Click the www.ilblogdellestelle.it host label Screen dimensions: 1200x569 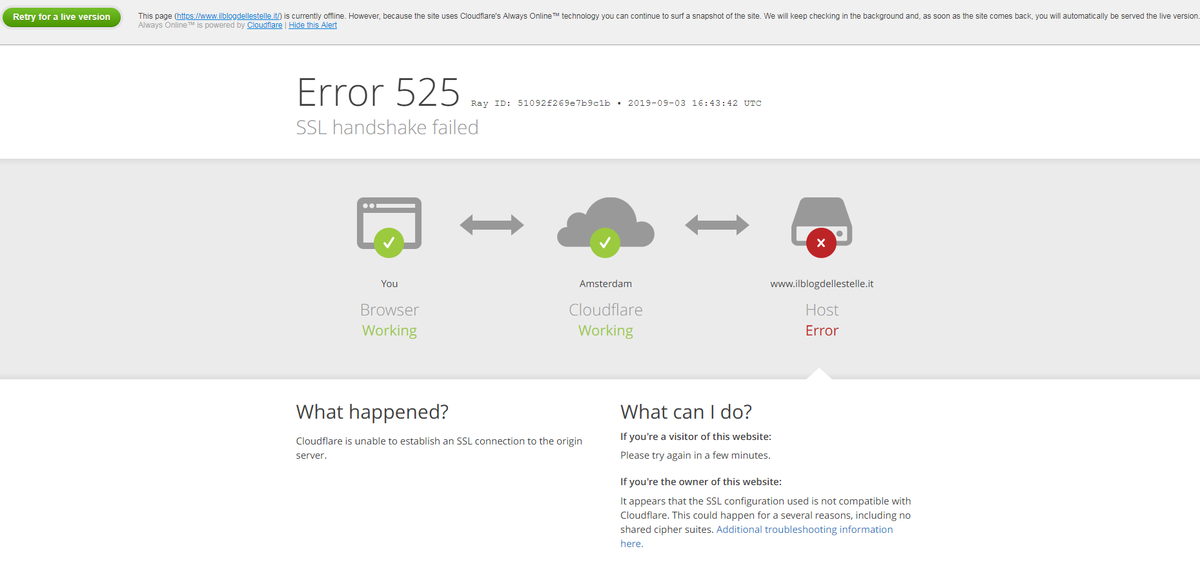coord(822,284)
